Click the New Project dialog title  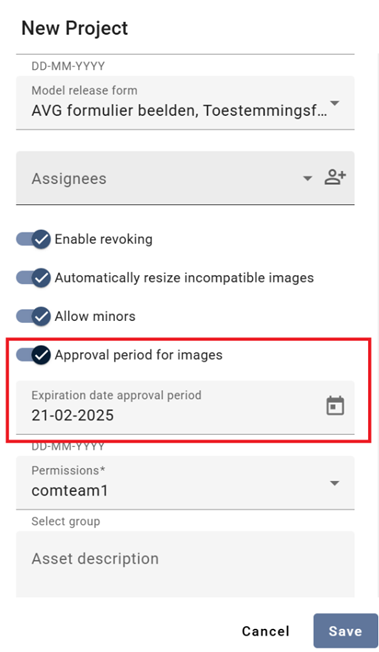74,28
